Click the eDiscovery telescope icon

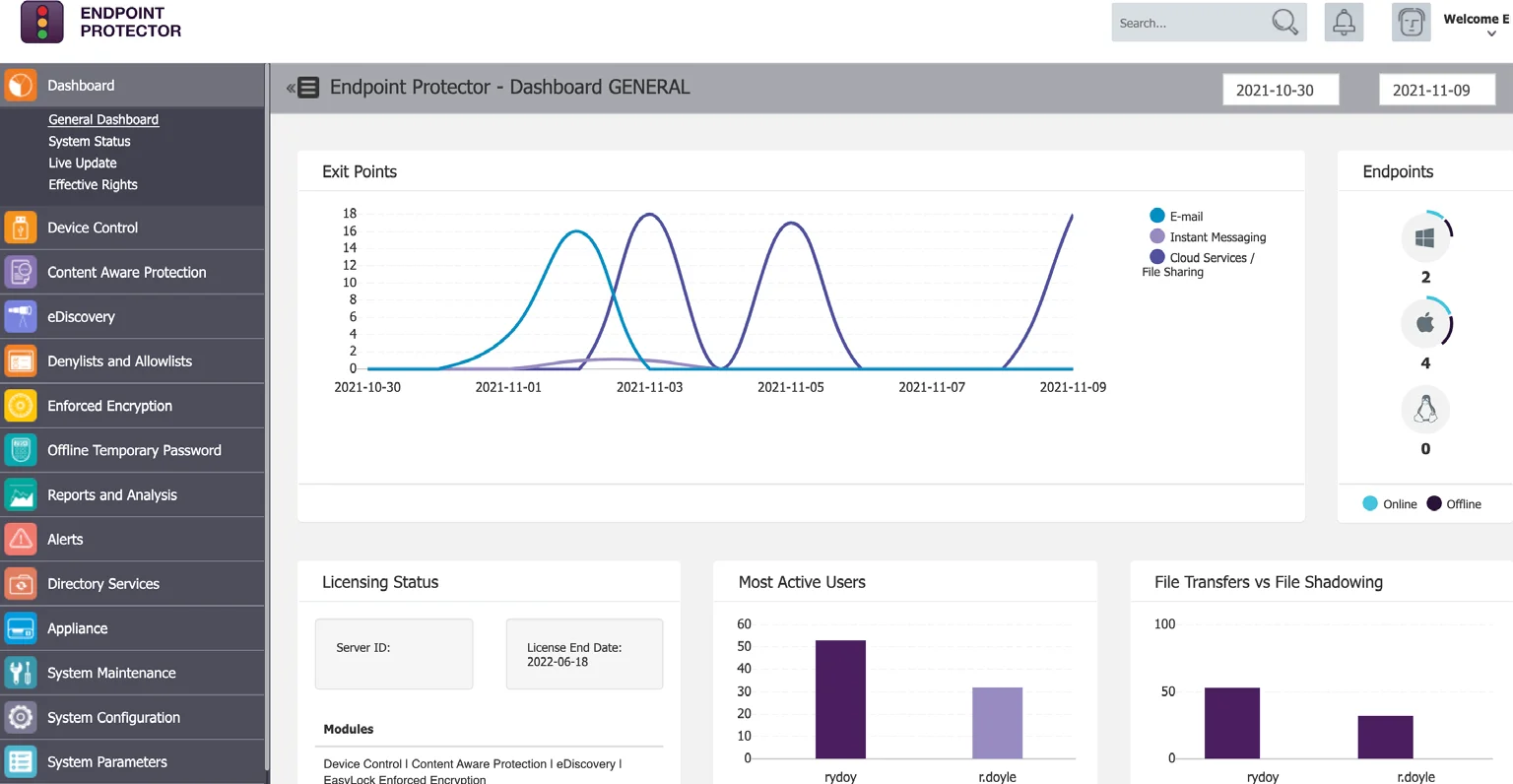tap(21, 317)
